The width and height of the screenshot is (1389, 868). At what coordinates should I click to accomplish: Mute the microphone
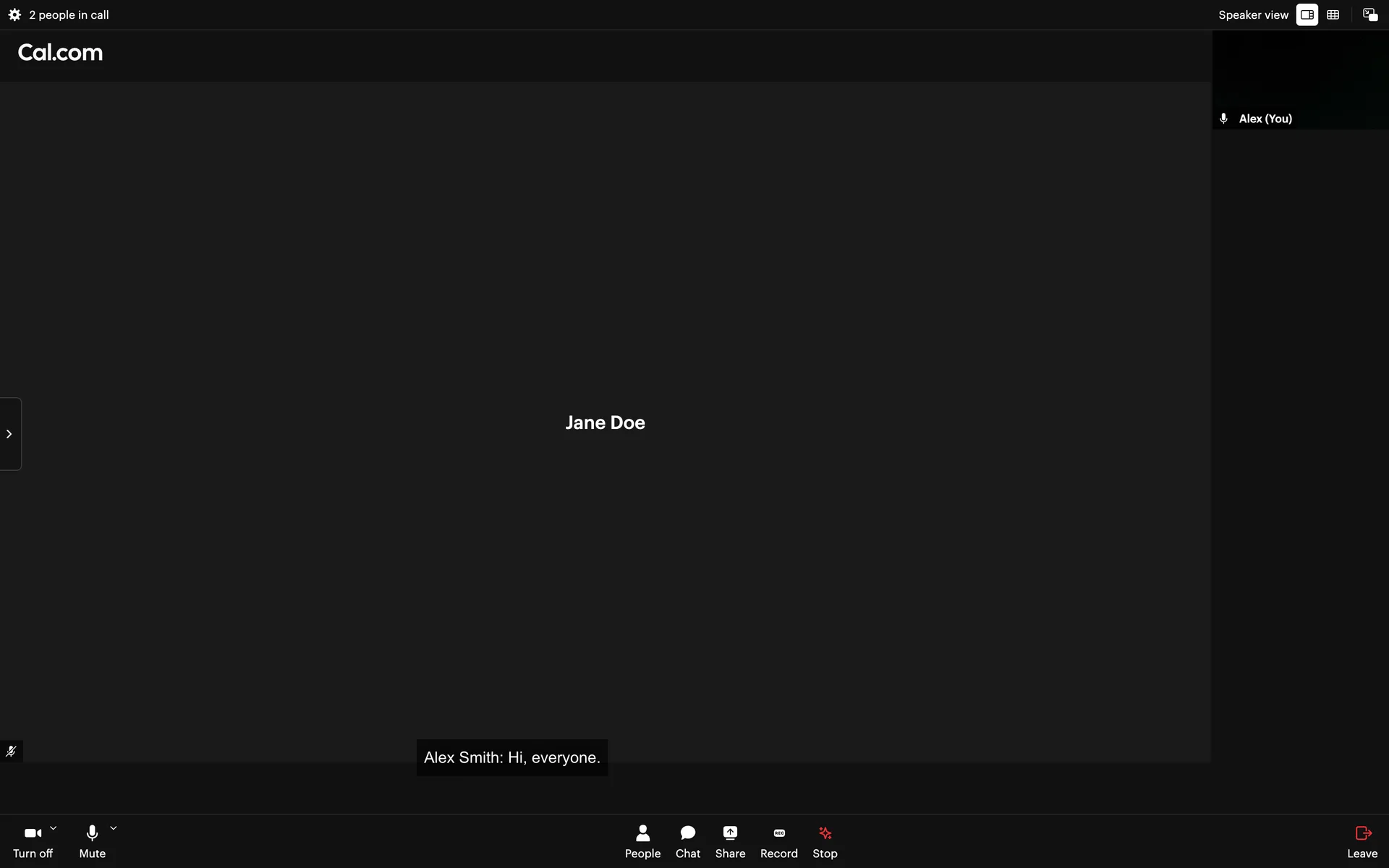point(92,841)
